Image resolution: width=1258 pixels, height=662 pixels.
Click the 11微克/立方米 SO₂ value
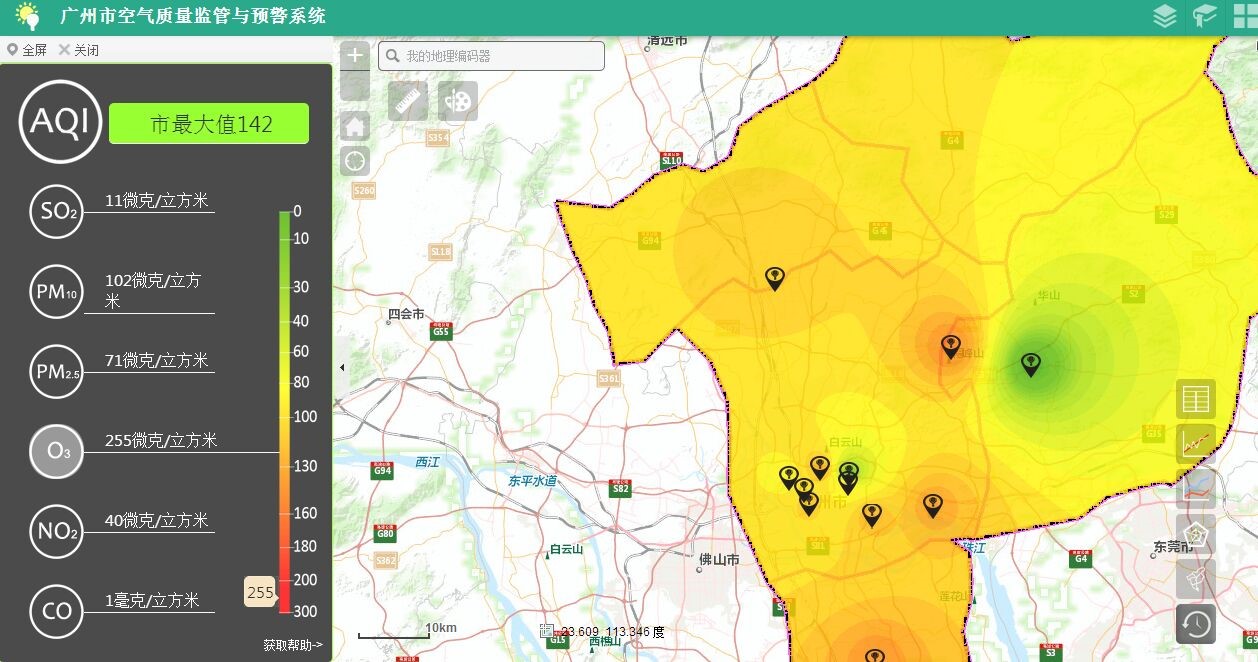(x=157, y=200)
